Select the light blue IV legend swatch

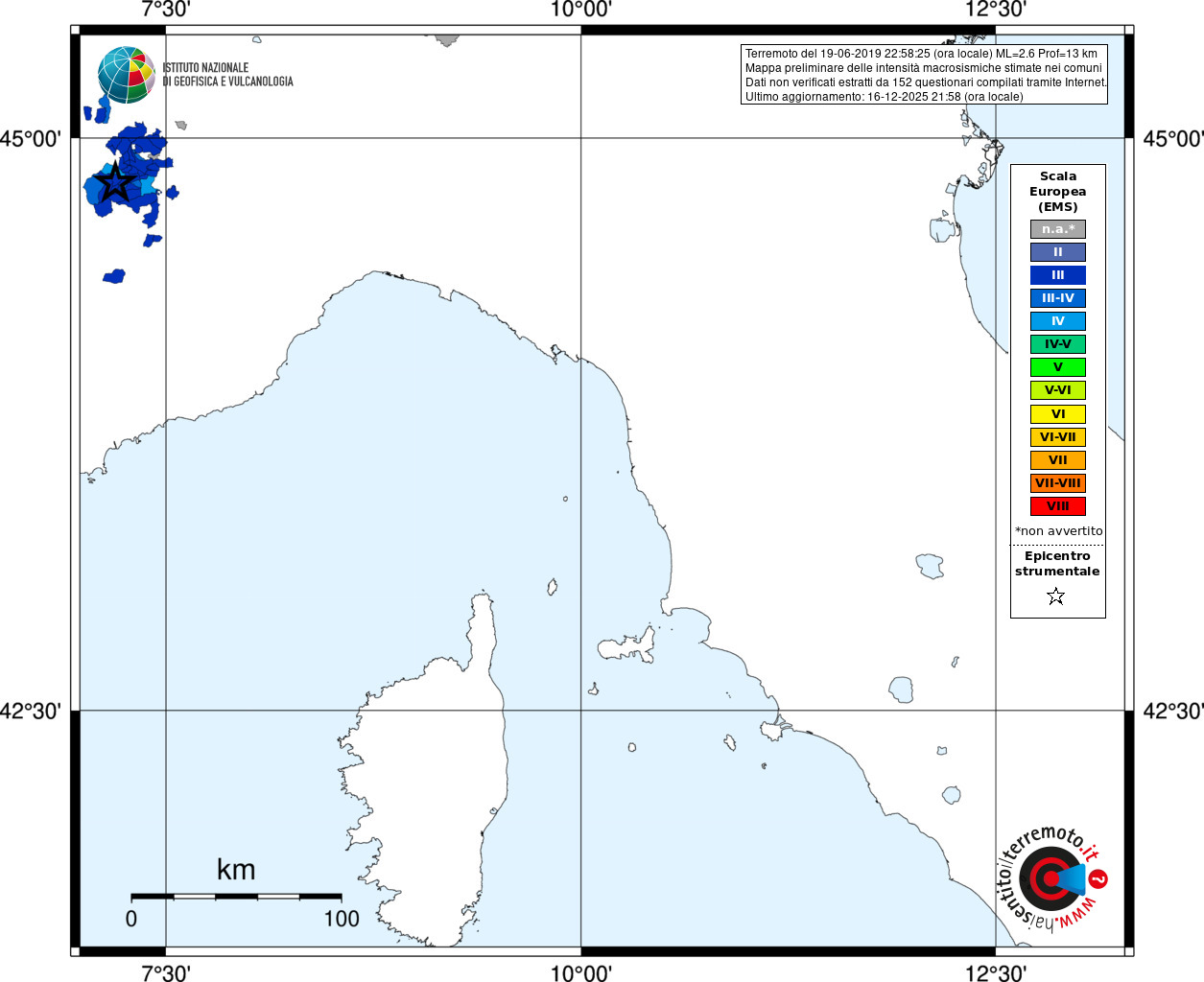coord(1058,321)
